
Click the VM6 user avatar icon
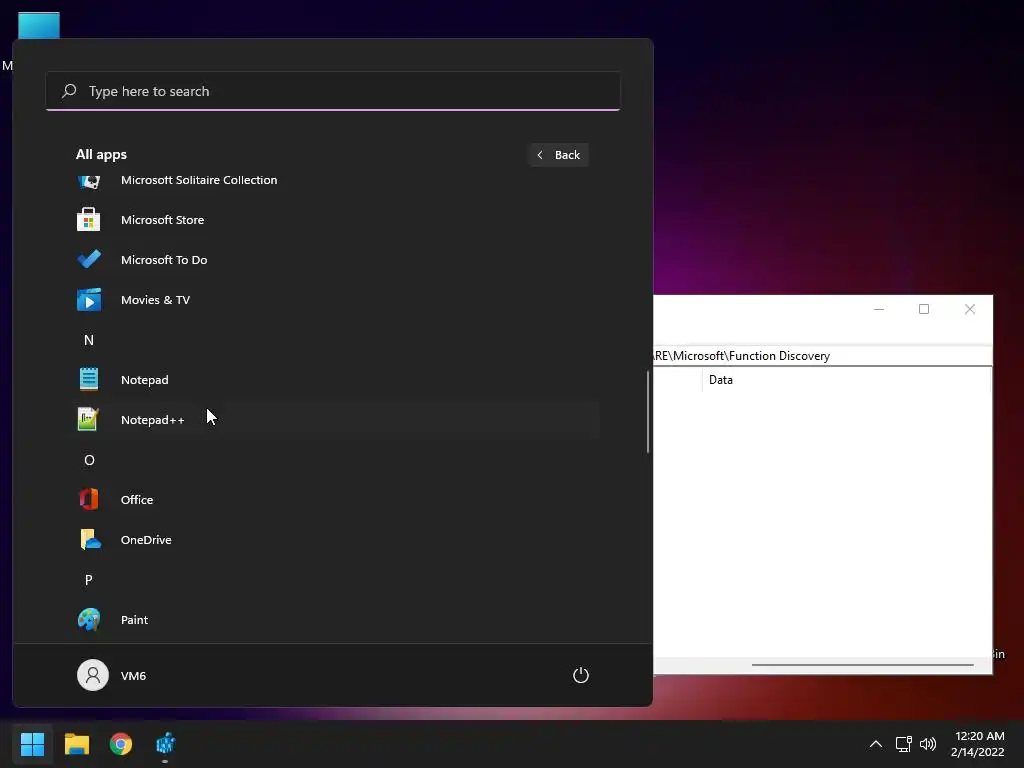tap(93, 675)
